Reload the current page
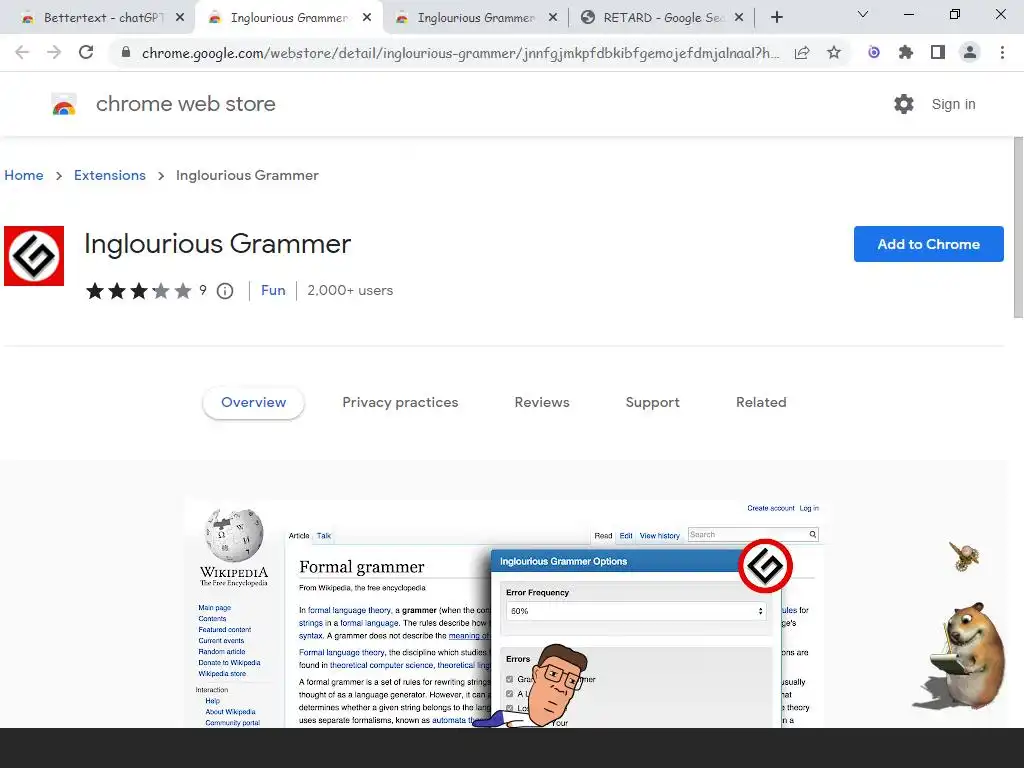This screenshot has width=1024, height=768. (x=86, y=52)
